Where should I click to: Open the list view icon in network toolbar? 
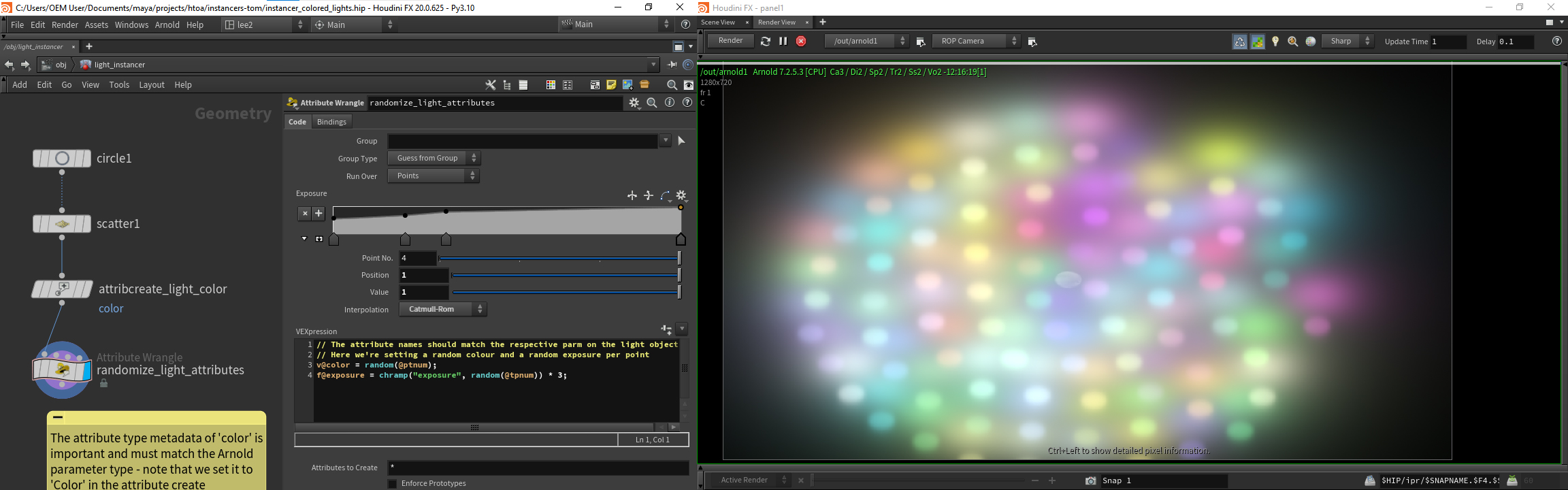coord(523,85)
